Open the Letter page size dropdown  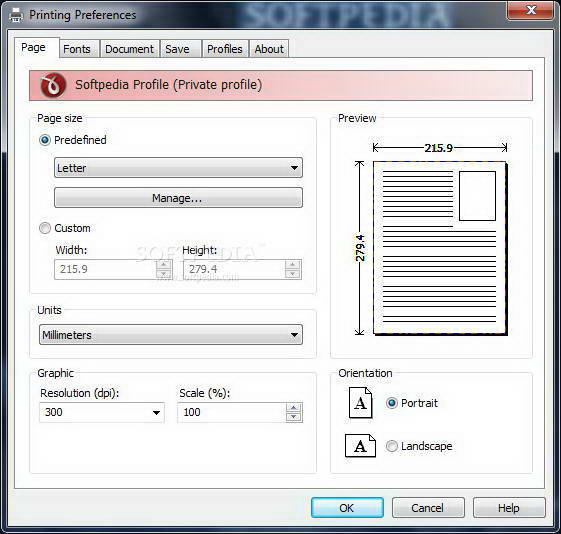coord(178,167)
